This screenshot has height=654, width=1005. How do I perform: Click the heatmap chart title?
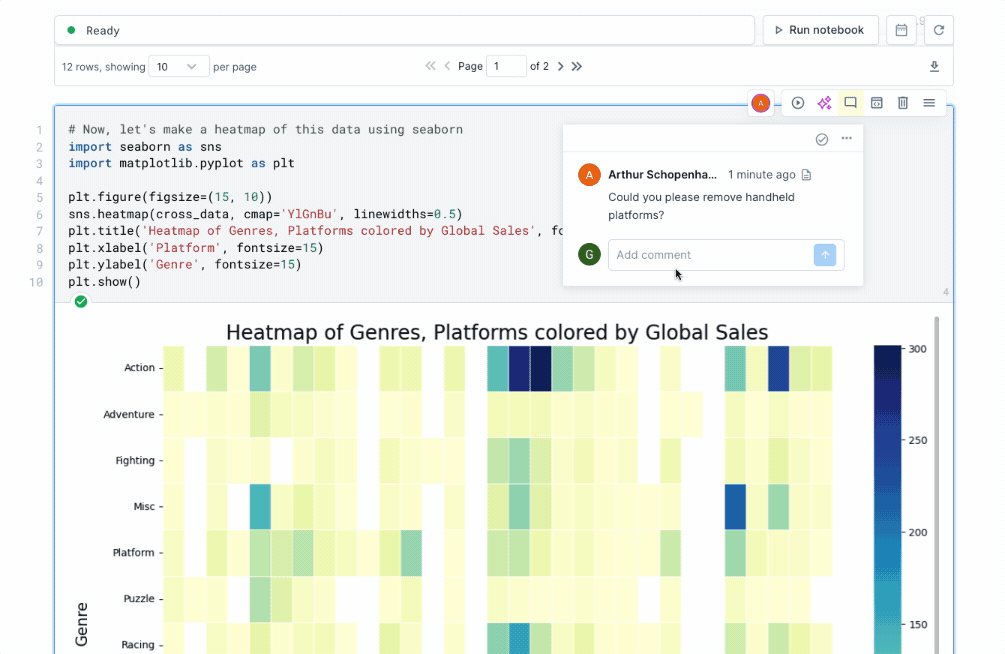497,332
